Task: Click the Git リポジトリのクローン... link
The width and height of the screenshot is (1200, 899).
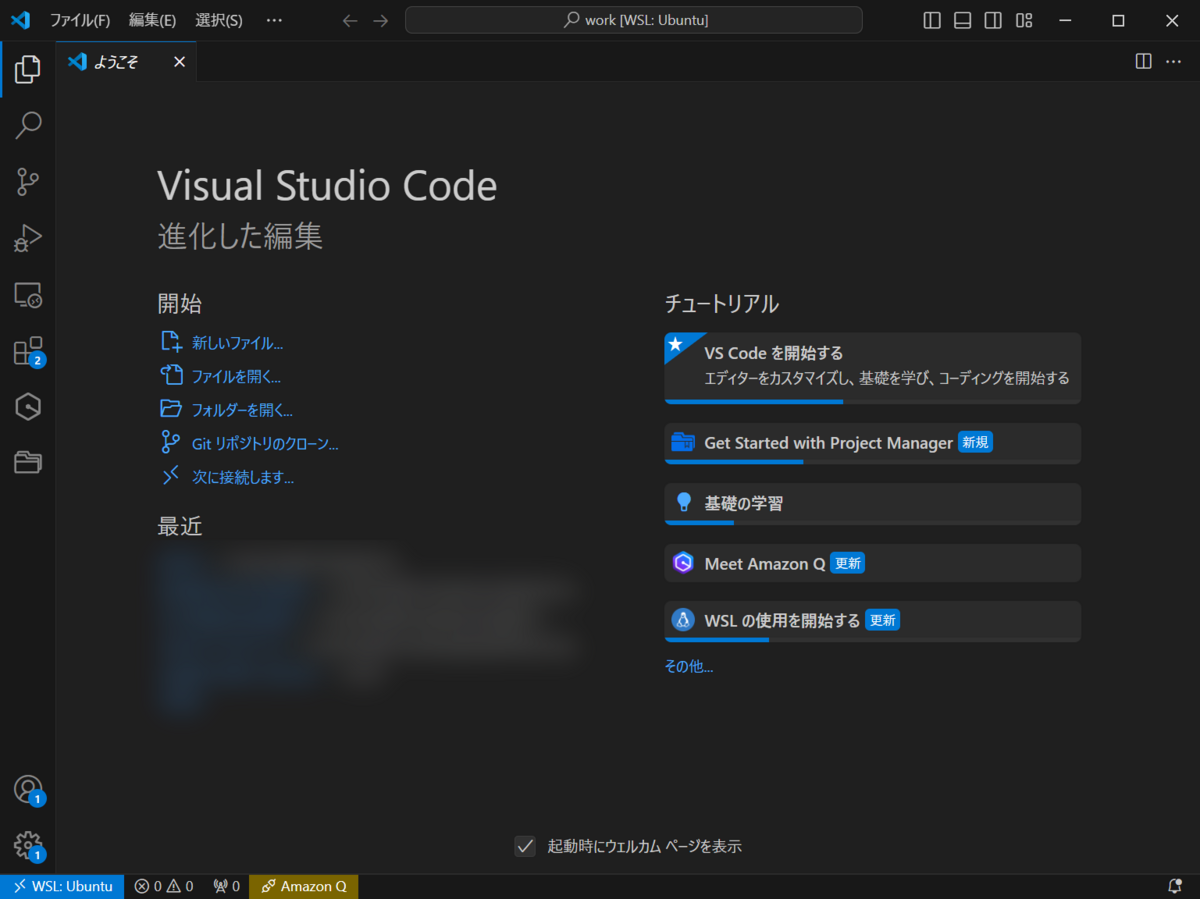Action: click(x=265, y=444)
